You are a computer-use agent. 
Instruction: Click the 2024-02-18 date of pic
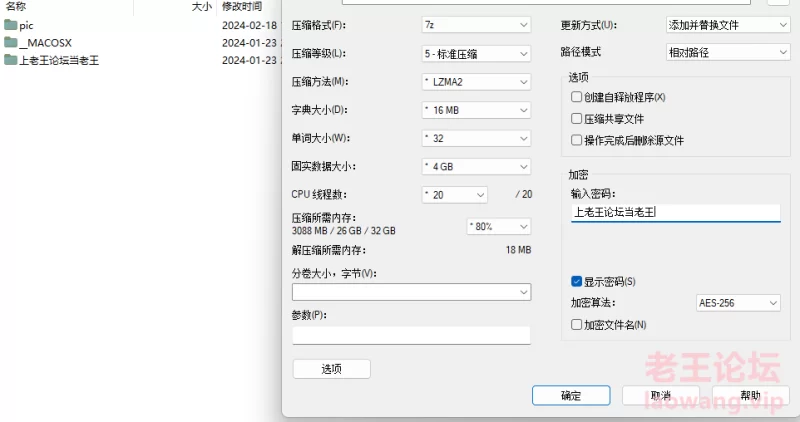click(x=249, y=25)
